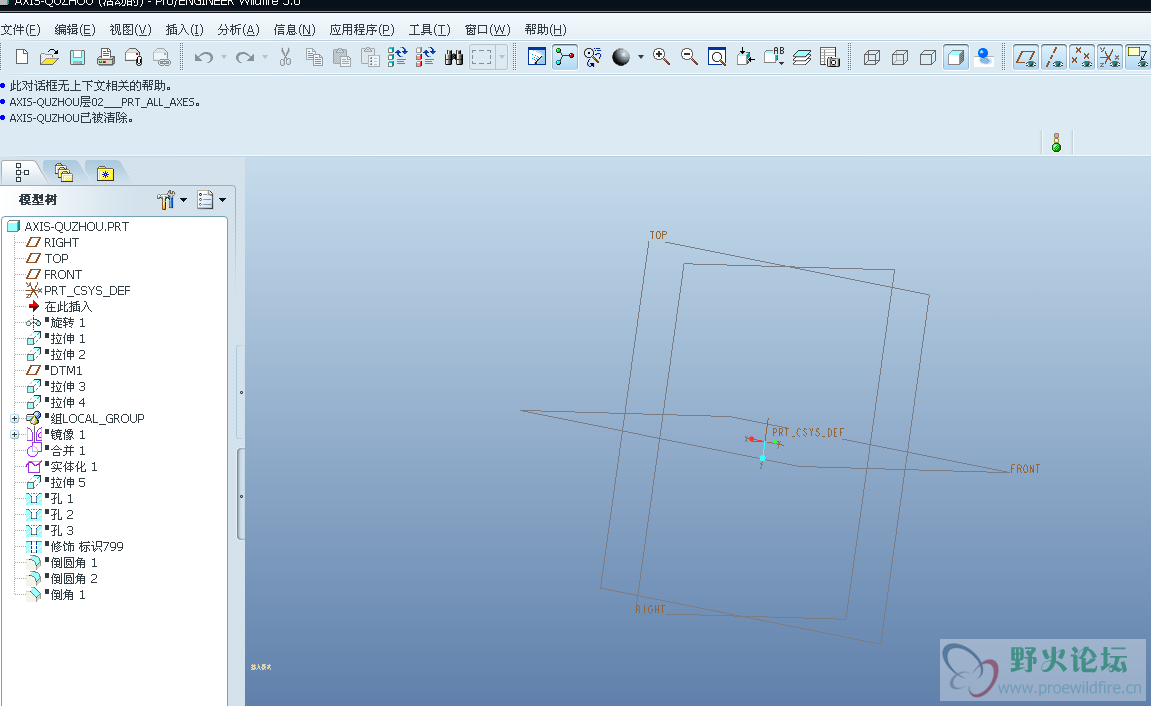Click the Zoom Out magnifier icon
This screenshot has height=706, width=1151.
(689, 57)
